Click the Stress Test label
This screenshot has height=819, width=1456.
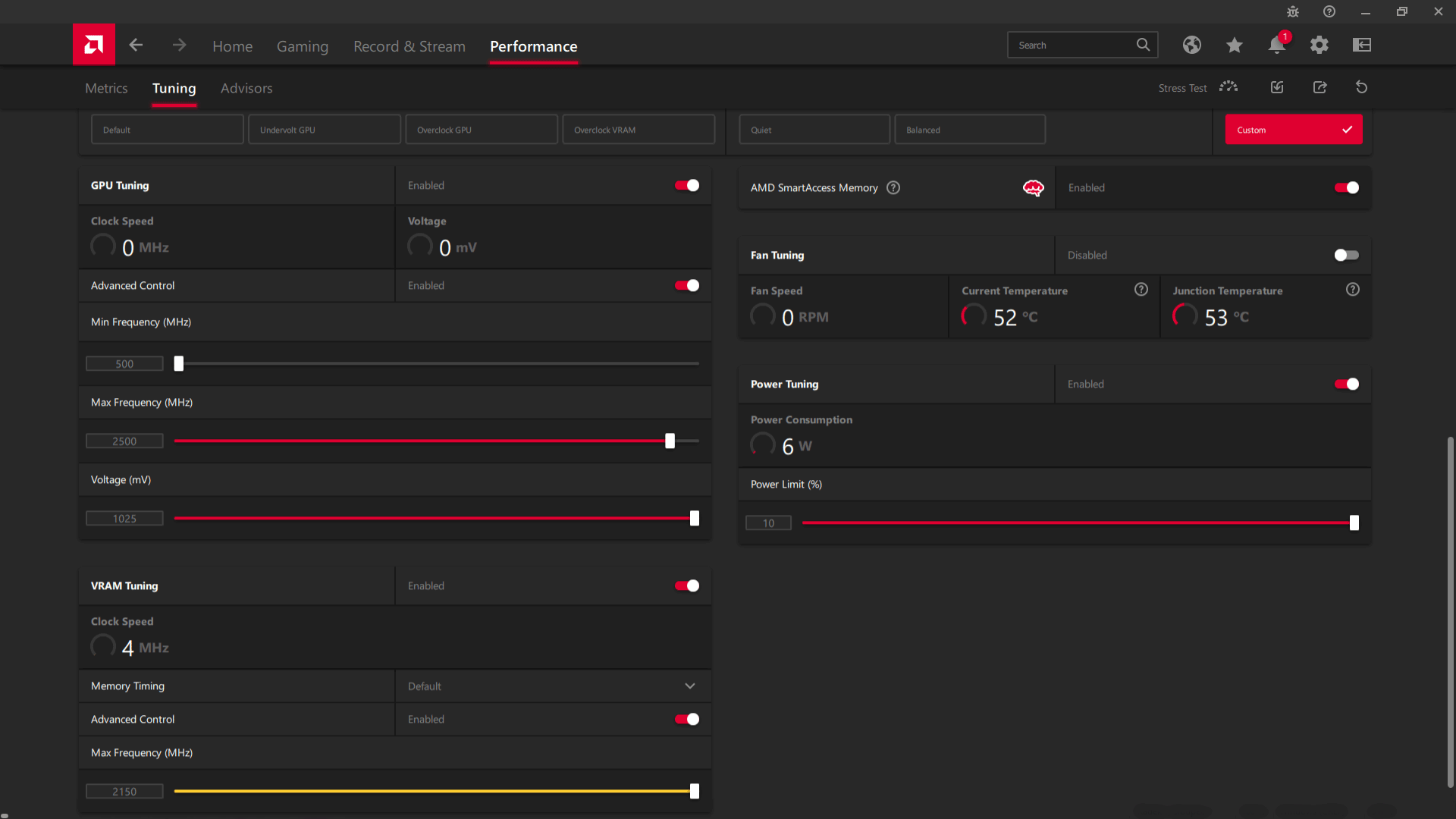click(x=1182, y=89)
